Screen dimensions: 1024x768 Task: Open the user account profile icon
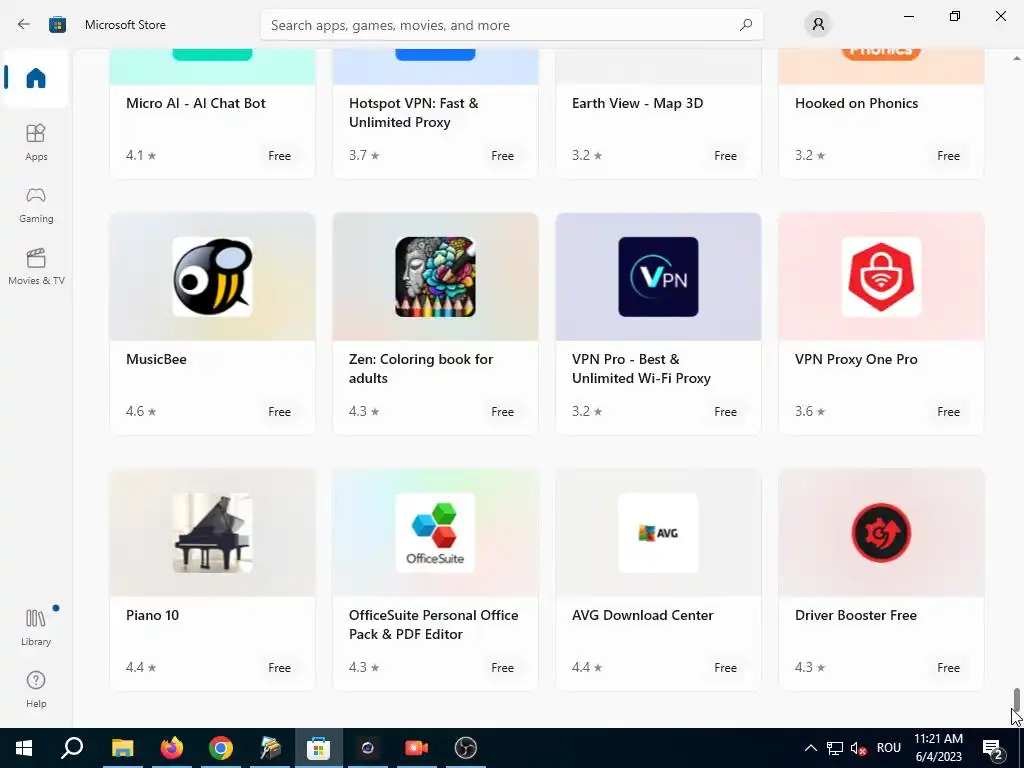coord(818,25)
